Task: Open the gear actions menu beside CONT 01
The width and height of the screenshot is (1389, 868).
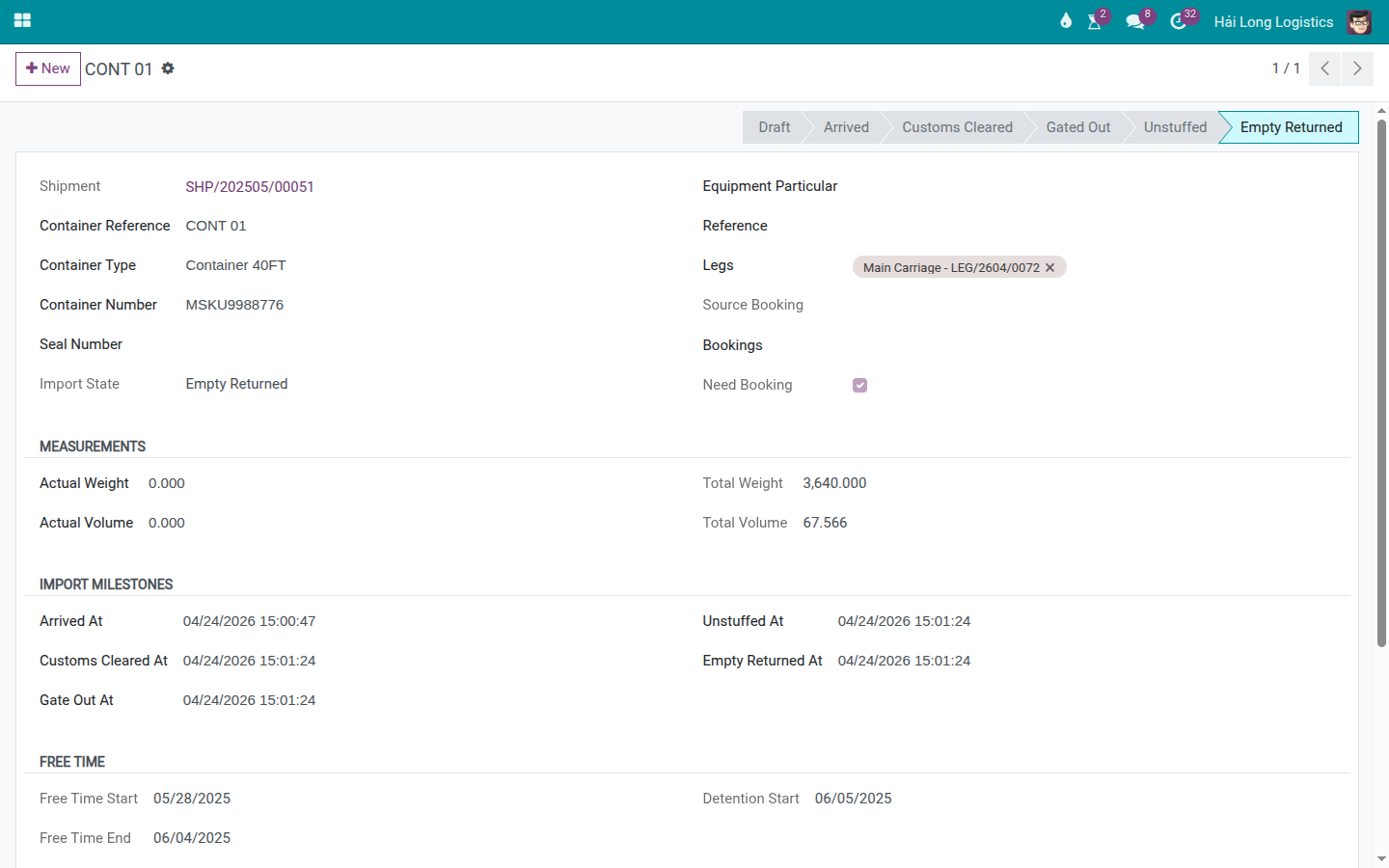Action: click(x=168, y=68)
